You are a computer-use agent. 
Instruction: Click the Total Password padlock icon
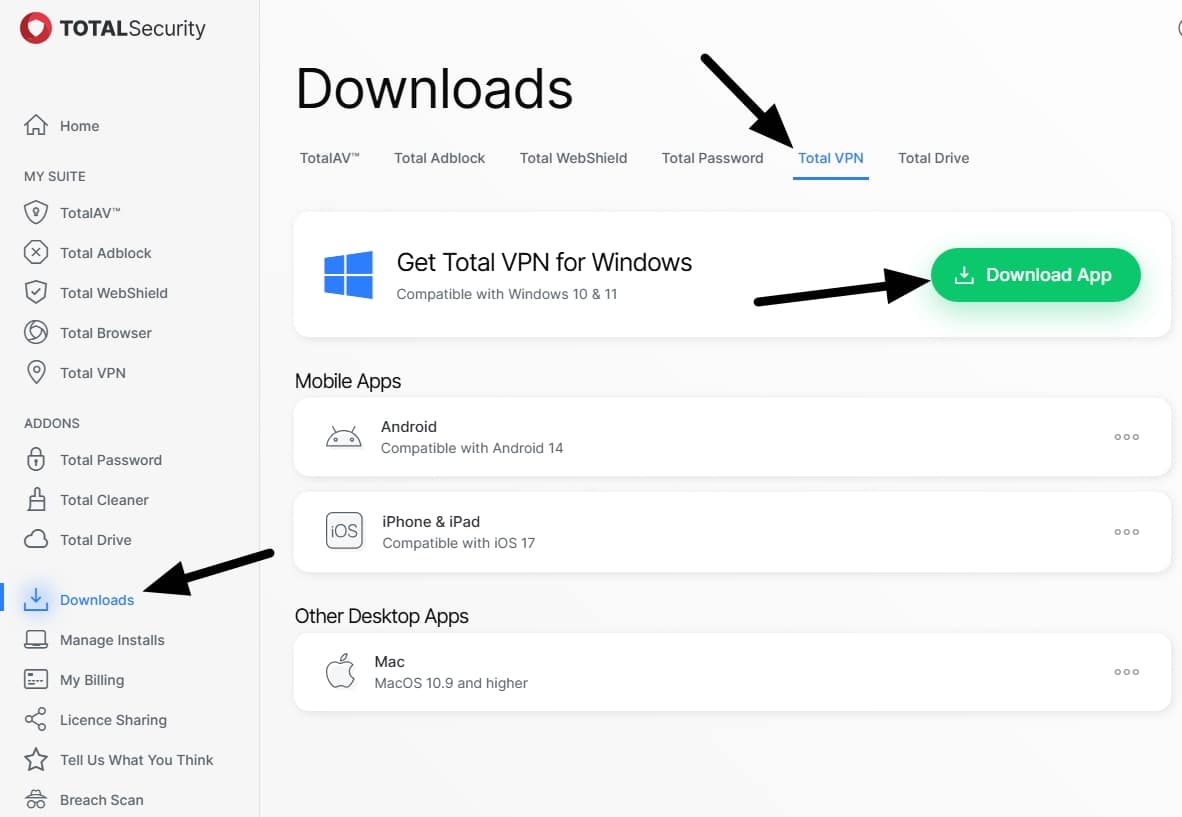pos(35,459)
